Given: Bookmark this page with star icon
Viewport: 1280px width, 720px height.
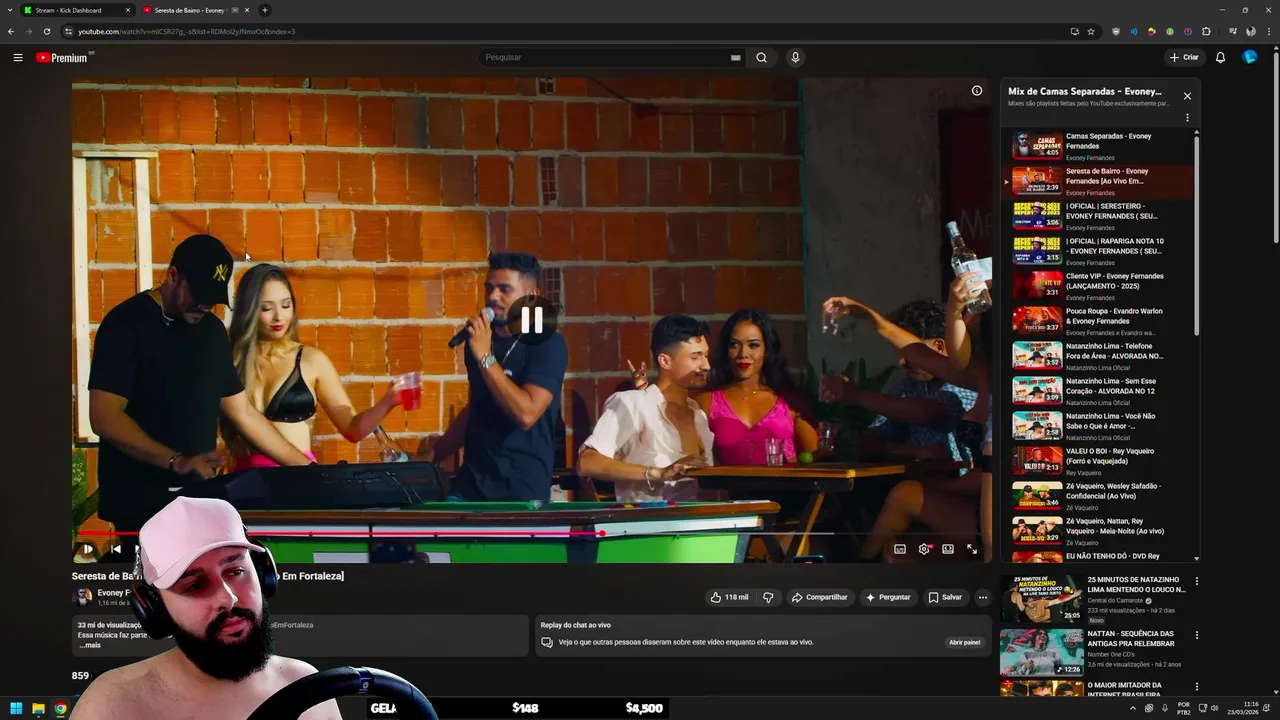Looking at the screenshot, I should [1091, 31].
